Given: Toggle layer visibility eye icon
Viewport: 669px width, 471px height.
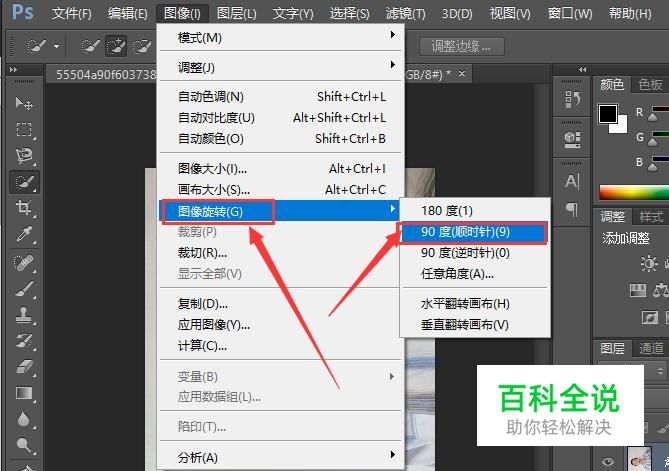Looking at the screenshot, I should 608,461.
